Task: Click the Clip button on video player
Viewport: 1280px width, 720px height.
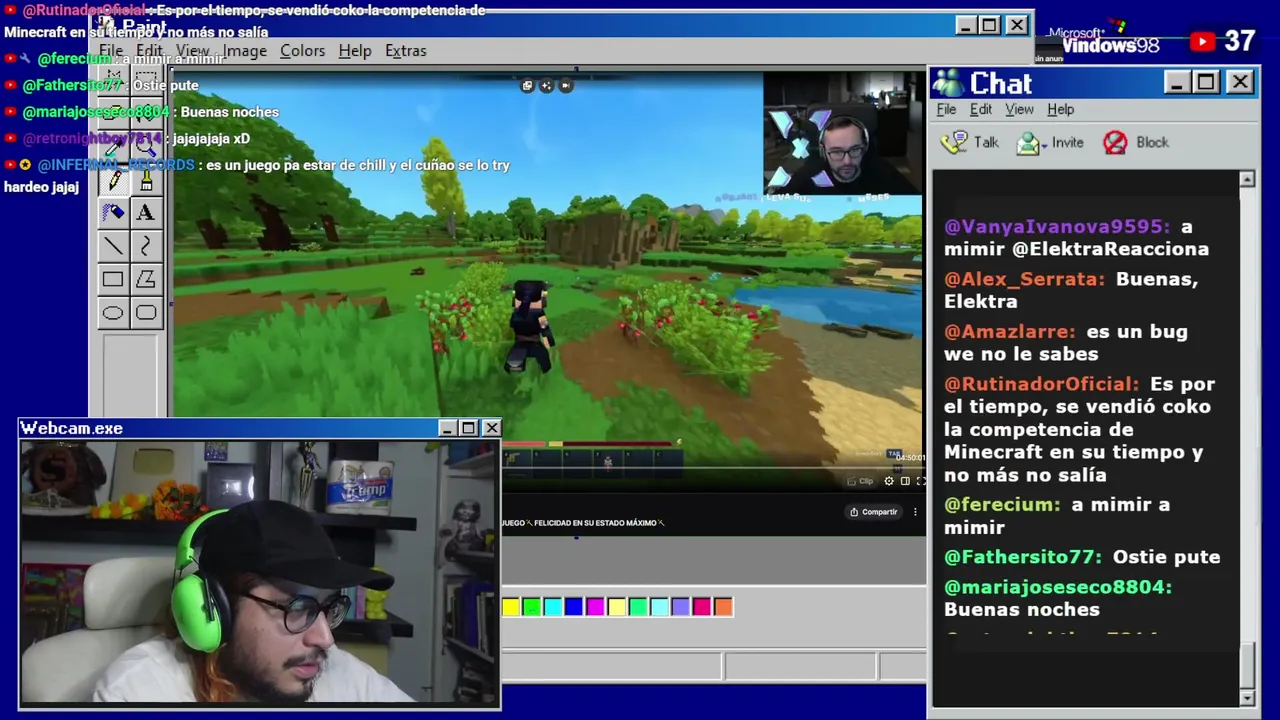Action: pos(861,481)
